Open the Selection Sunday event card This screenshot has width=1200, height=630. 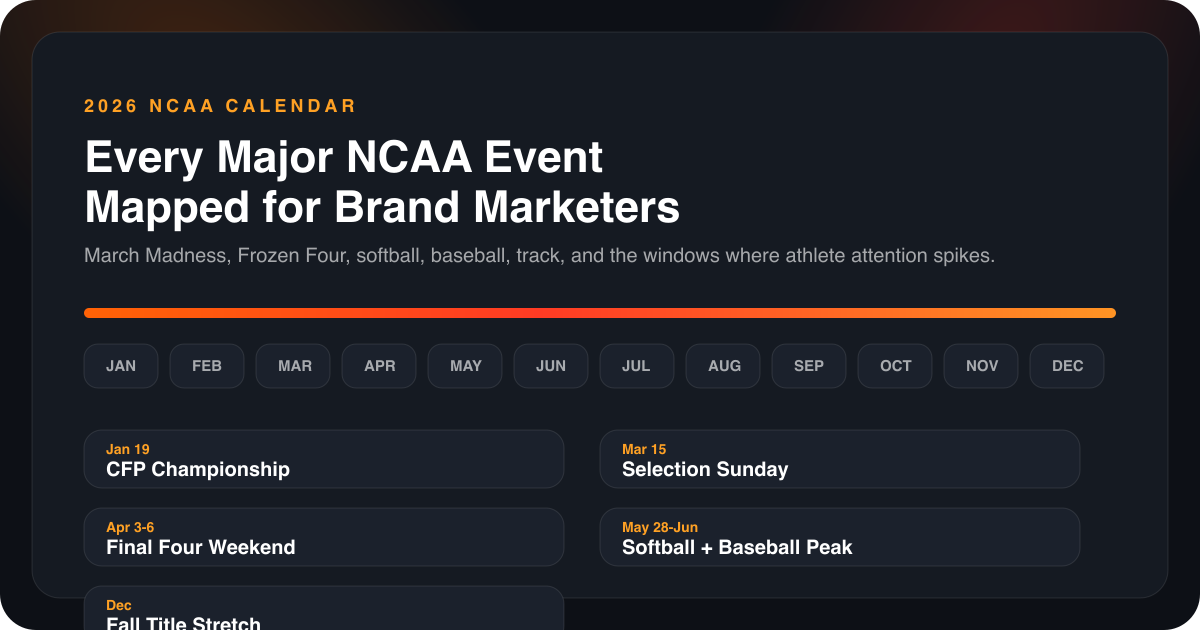point(839,460)
